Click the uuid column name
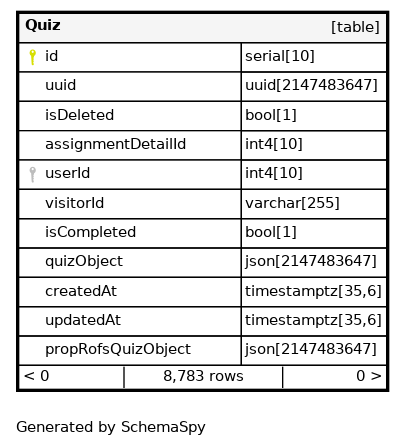This screenshot has height=447, width=405. 60,85
